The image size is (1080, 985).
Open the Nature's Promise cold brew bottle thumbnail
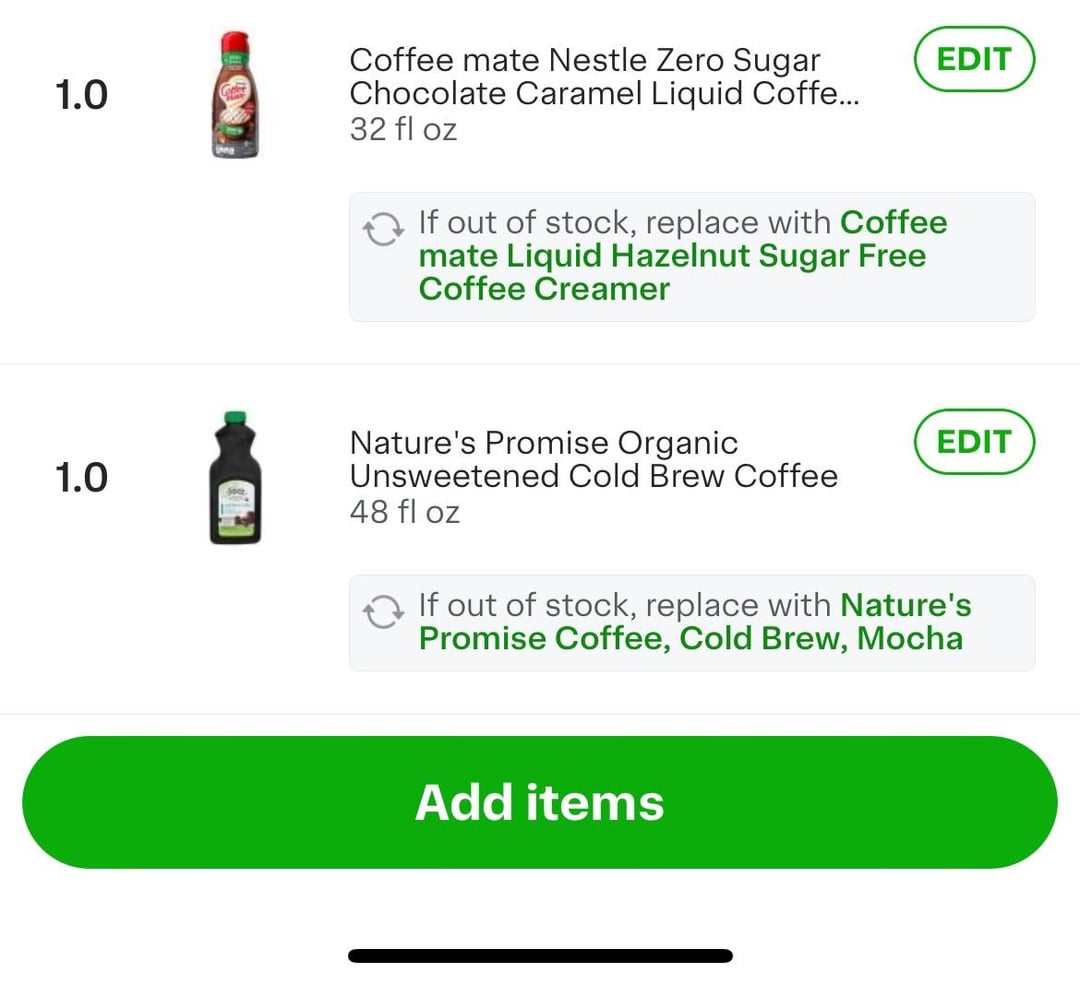[x=235, y=477]
